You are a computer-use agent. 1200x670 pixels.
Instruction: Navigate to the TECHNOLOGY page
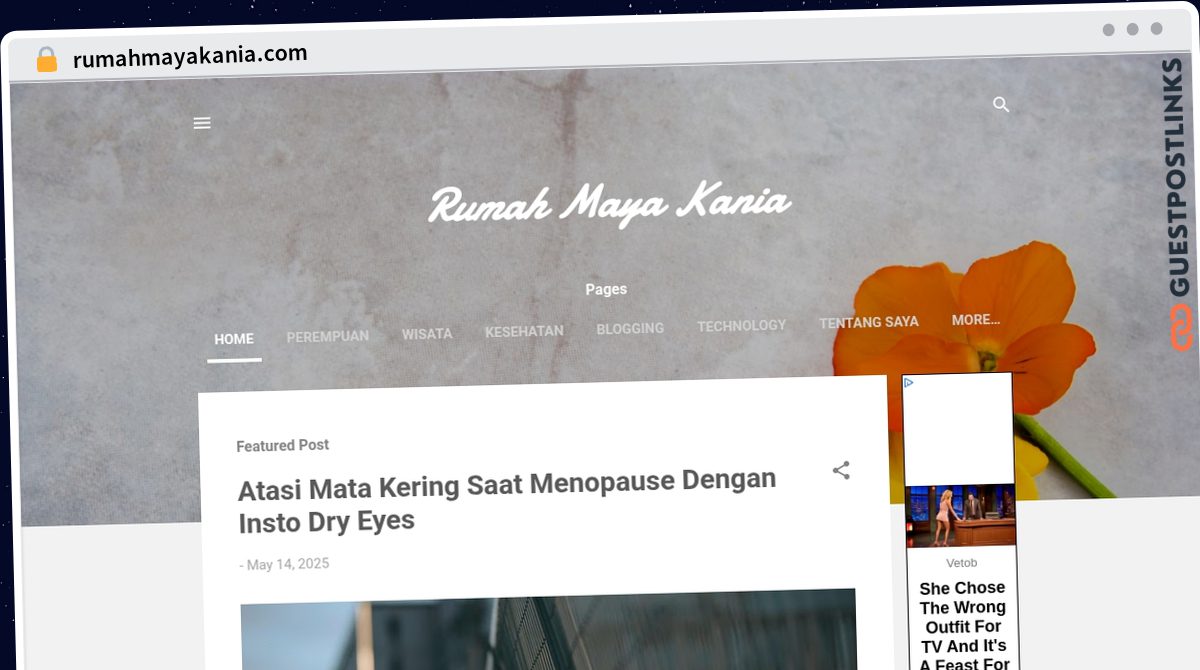[x=741, y=325]
